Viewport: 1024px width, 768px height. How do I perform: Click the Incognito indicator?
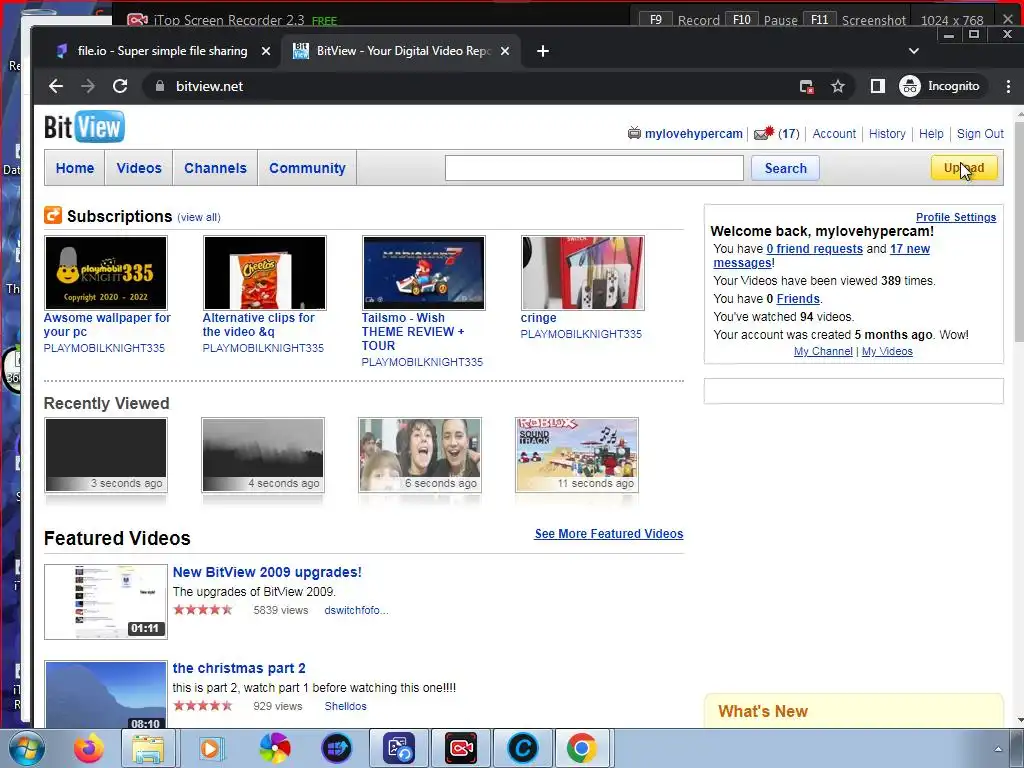click(939, 86)
